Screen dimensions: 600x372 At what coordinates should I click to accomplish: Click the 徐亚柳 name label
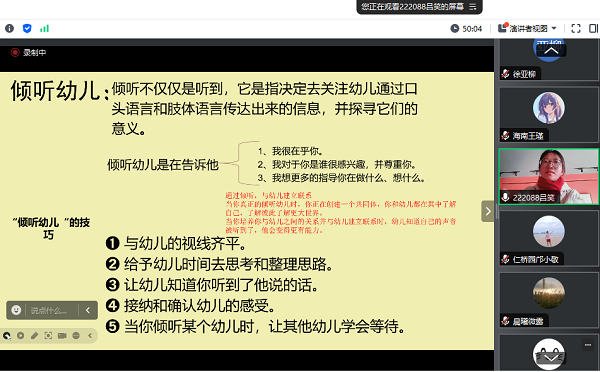pos(524,74)
